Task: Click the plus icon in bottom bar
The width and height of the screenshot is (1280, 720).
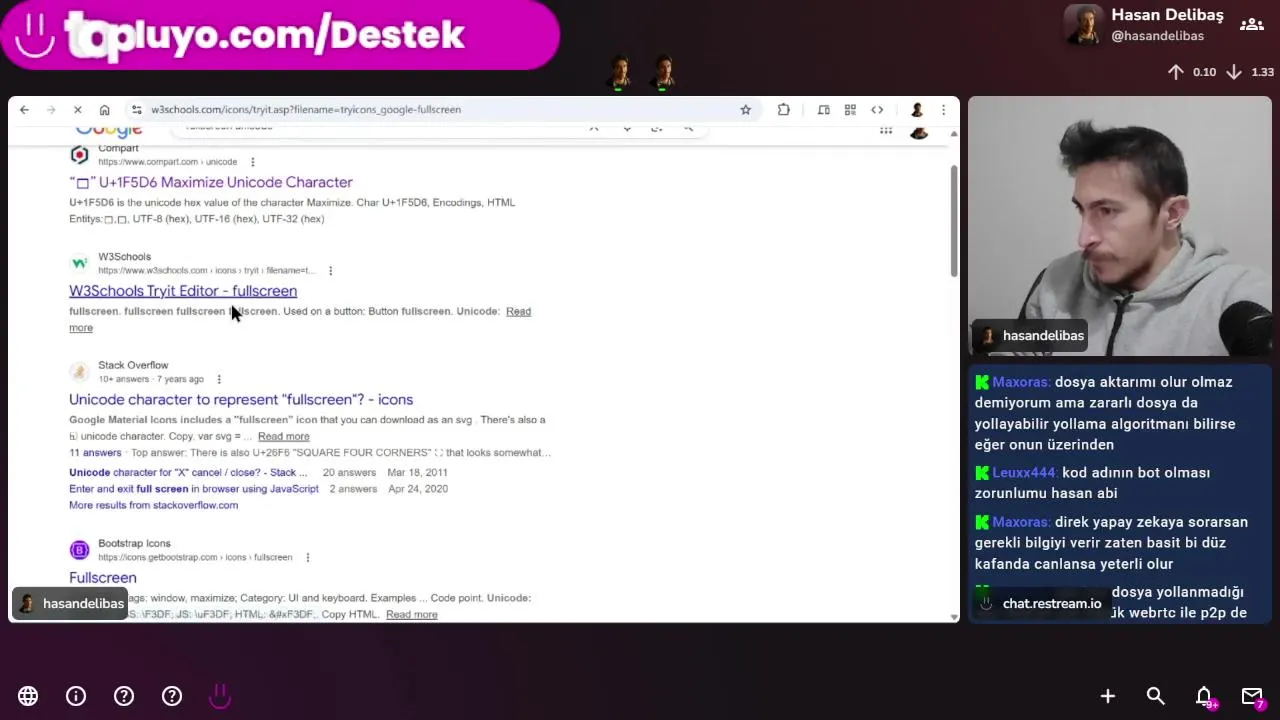Action: [1108, 696]
